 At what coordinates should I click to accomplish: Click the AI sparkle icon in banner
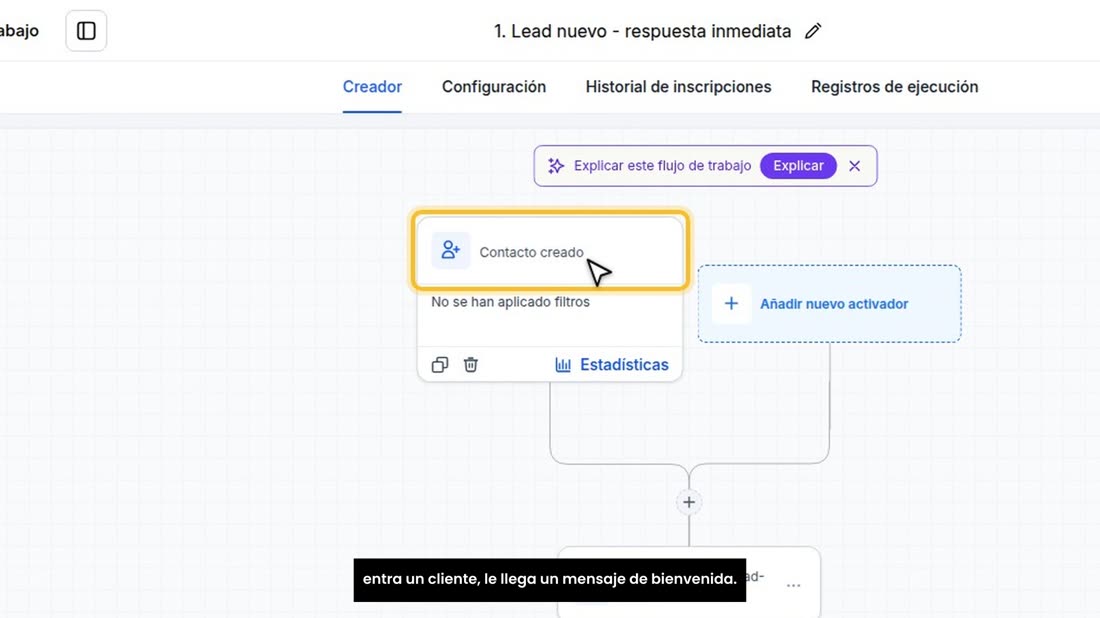click(x=556, y=166)
